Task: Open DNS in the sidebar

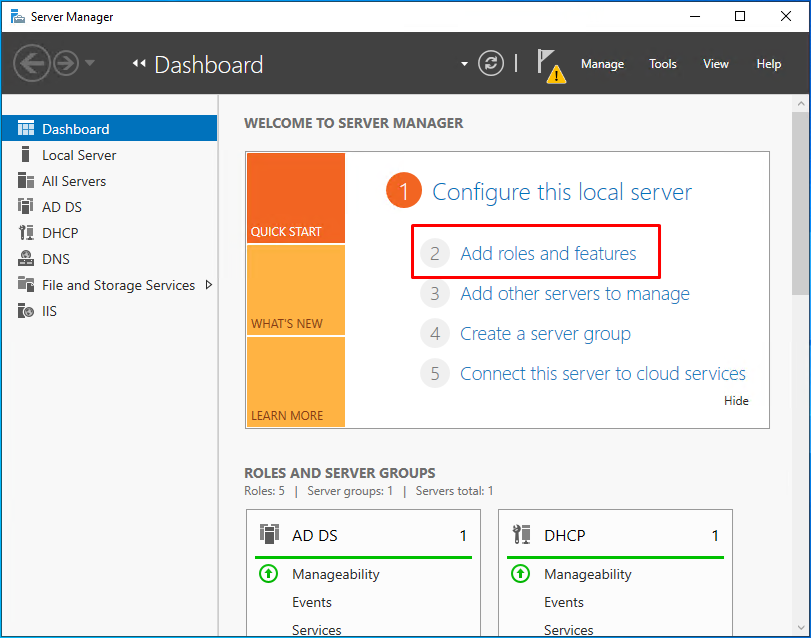Action: (109, 259)
